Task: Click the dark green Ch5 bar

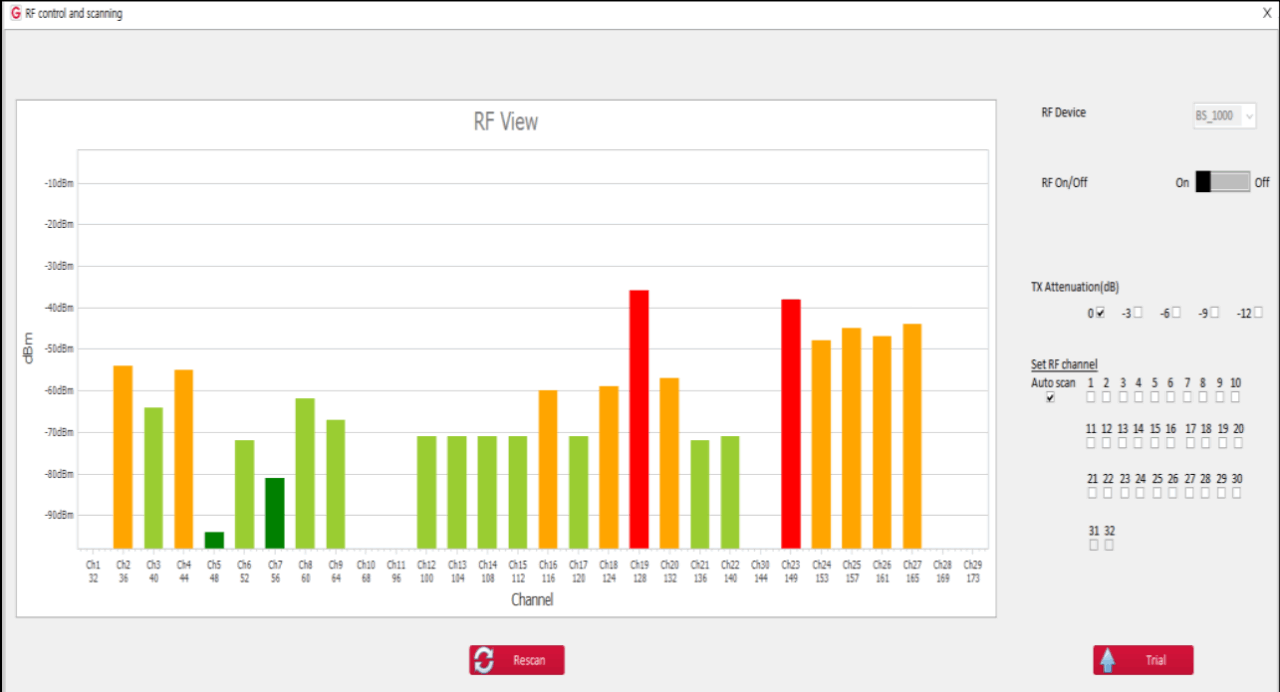Action: (214, 540)
